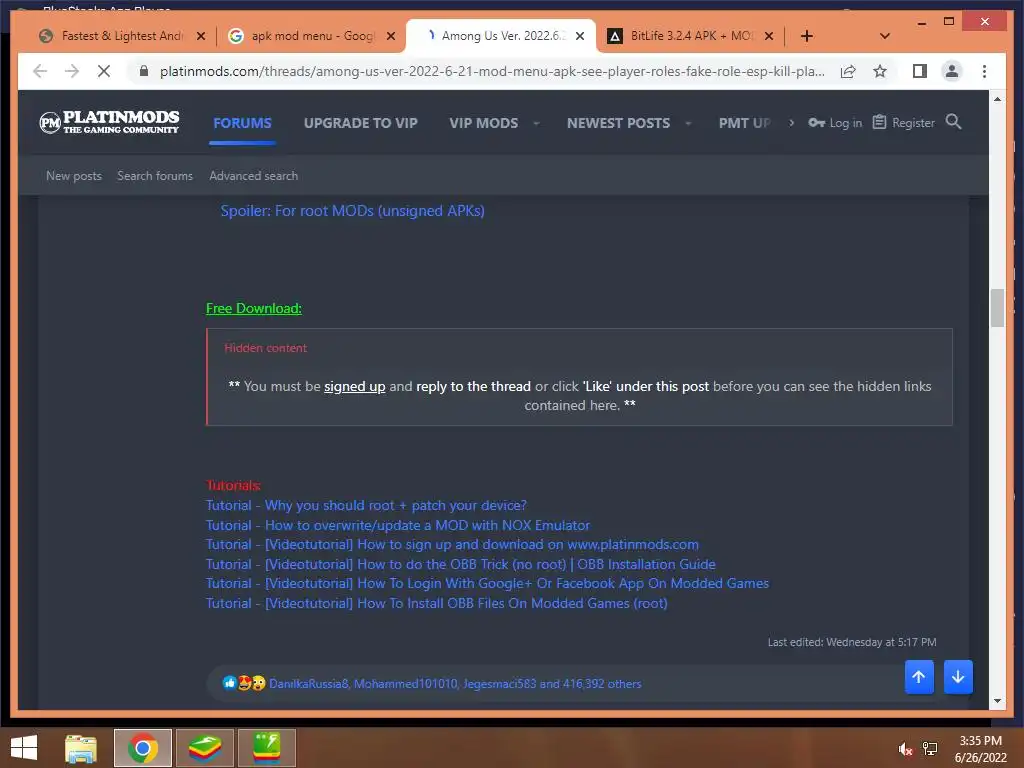Open the network tray icon
The height and width of the screenshot is (768, 1024).
pos(930,749)
